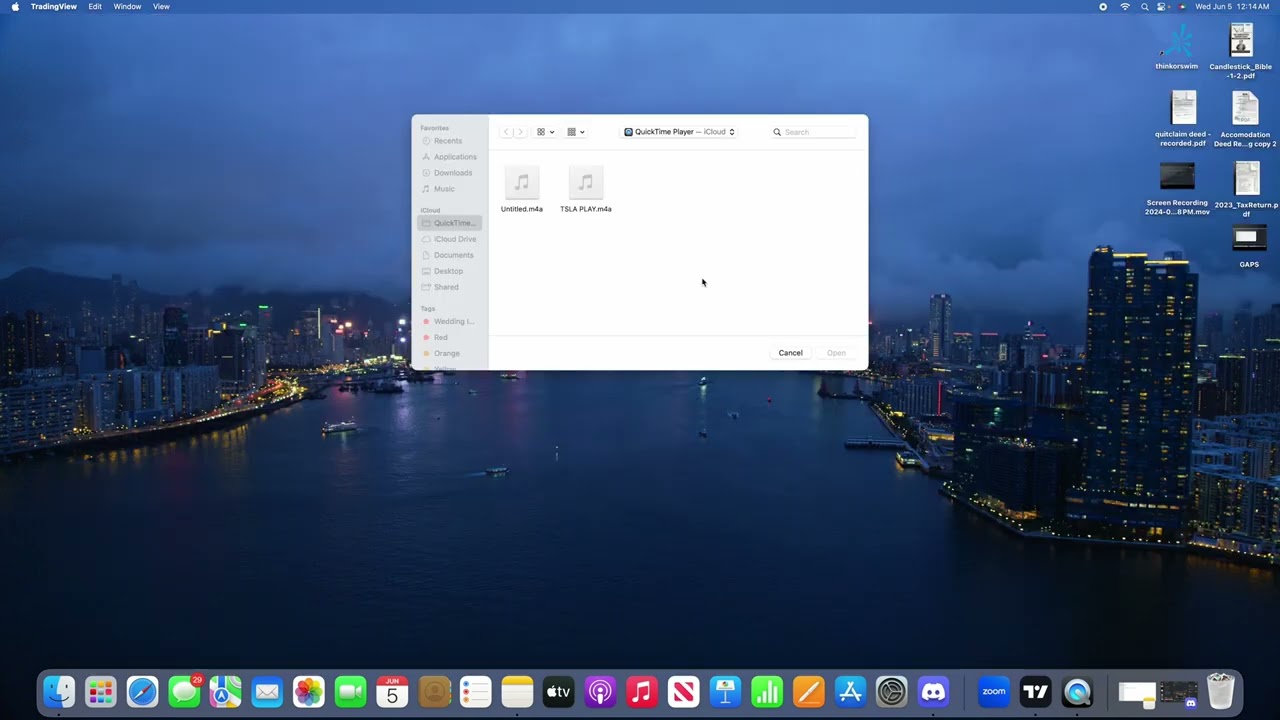Viewport: 1280px width, 720px height.
Task: Open Discord from the Dock
Action: pos(933,691)
